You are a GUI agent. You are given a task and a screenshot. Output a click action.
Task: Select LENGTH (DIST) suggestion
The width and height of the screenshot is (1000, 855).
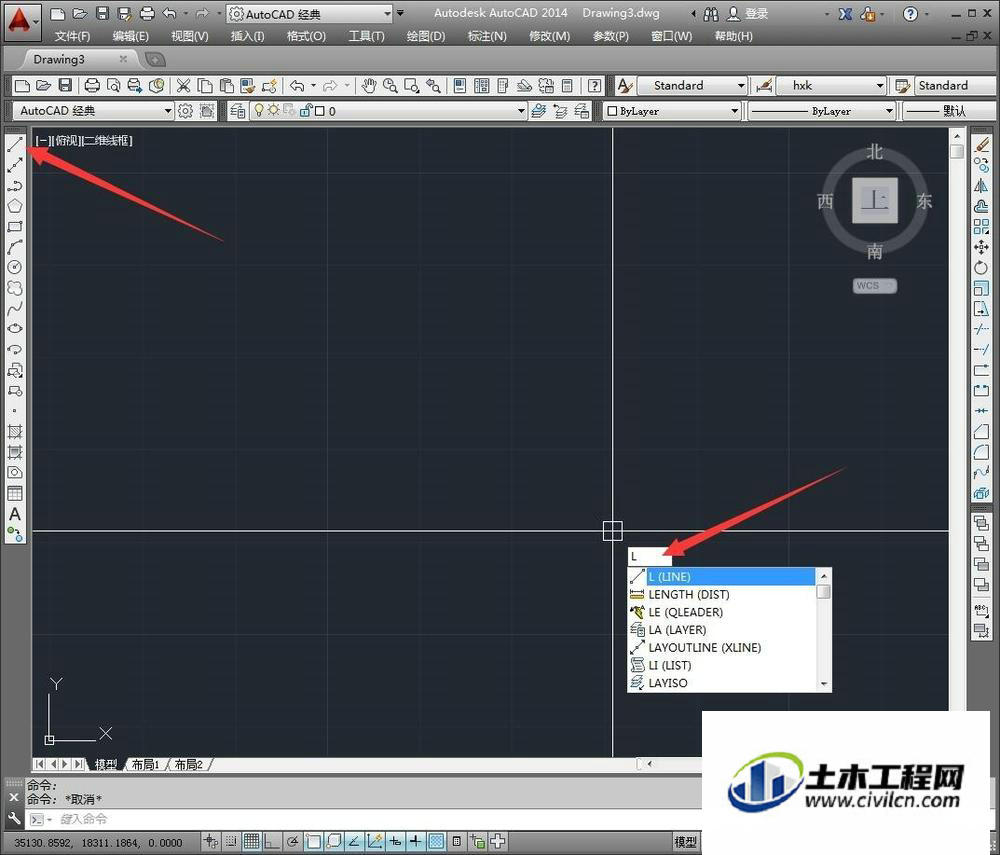[x=722, y=594]
